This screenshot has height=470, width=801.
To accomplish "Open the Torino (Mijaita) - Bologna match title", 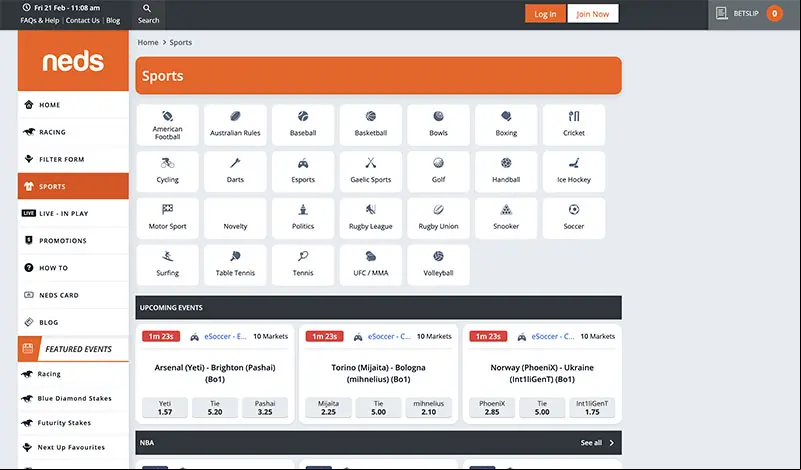I will [x=379, y=373].
